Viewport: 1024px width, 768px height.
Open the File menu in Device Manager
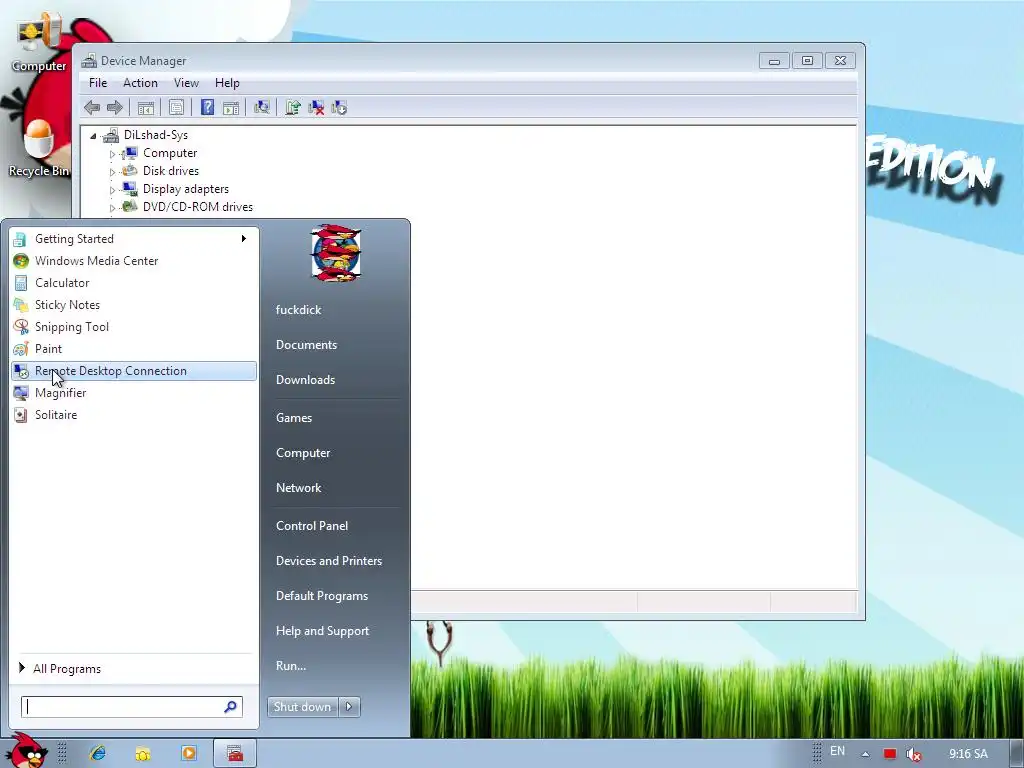(x=98, y=83)
